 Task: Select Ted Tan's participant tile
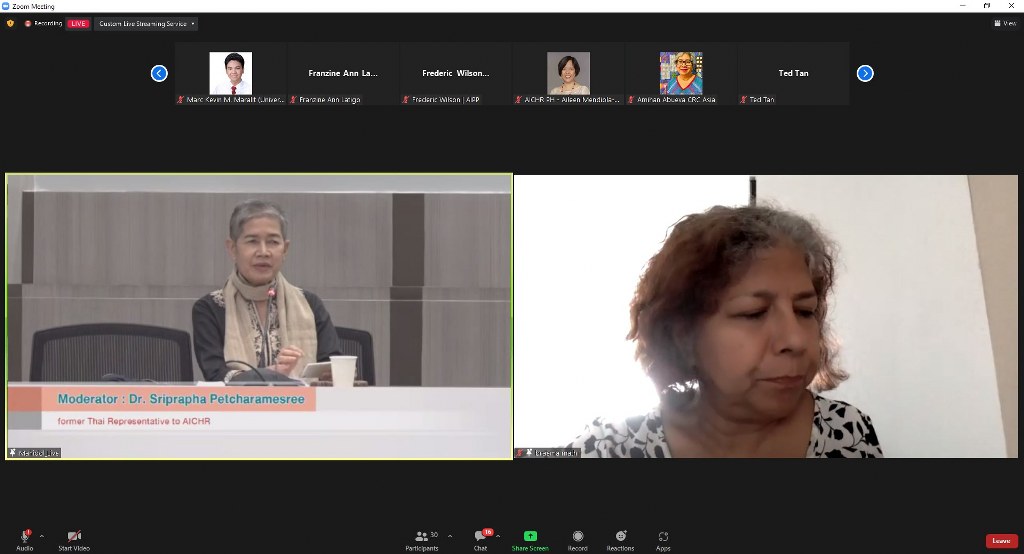click(792, 73)
